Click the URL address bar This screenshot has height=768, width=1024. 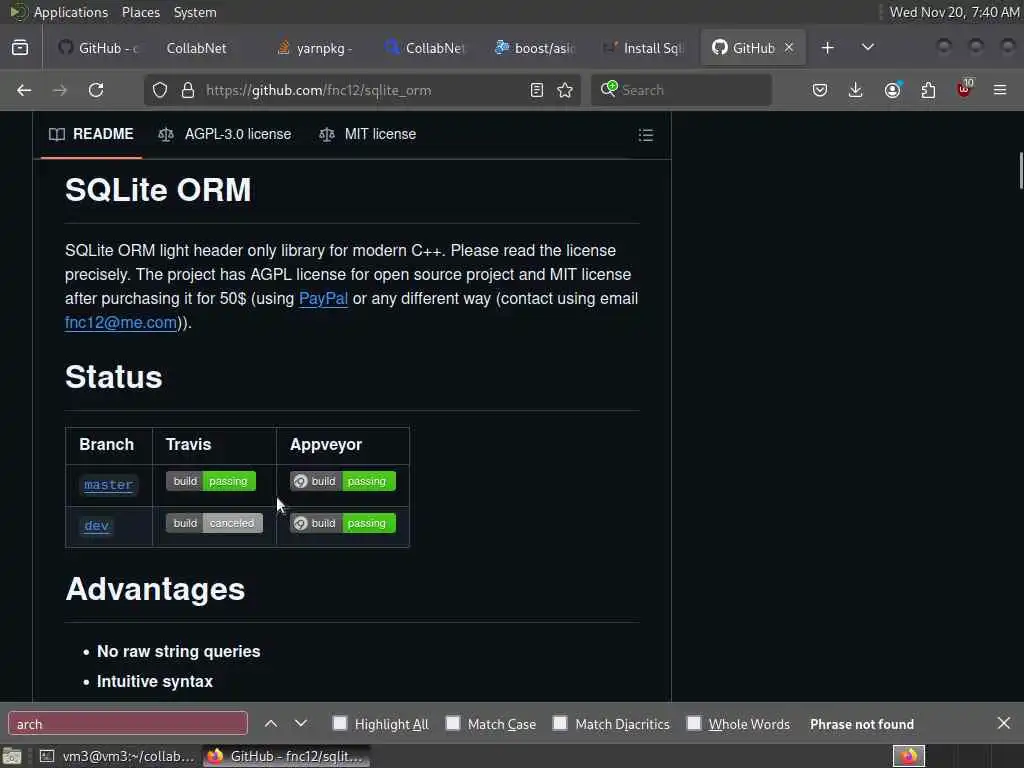point(362,90)
